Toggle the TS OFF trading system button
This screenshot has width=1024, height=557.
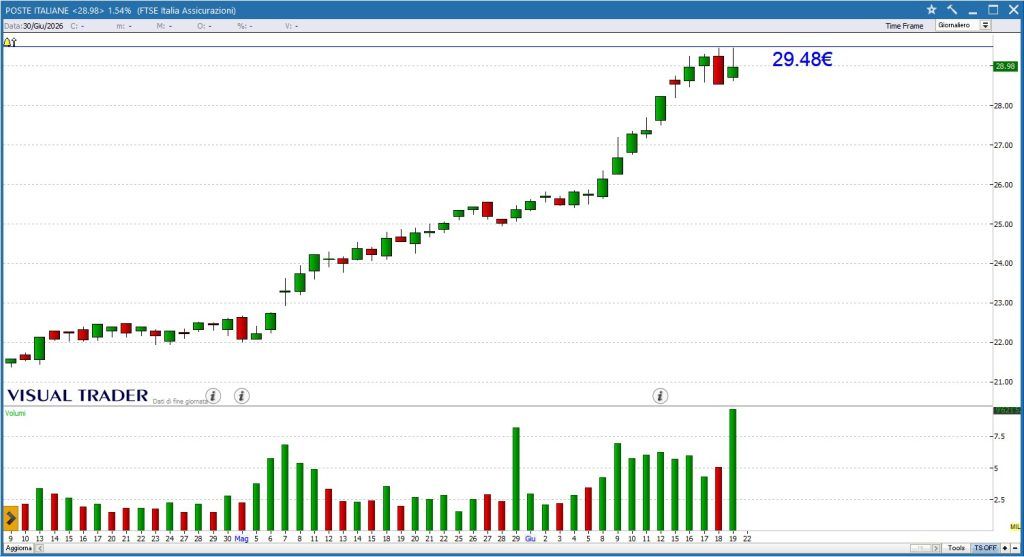[985, 548]
